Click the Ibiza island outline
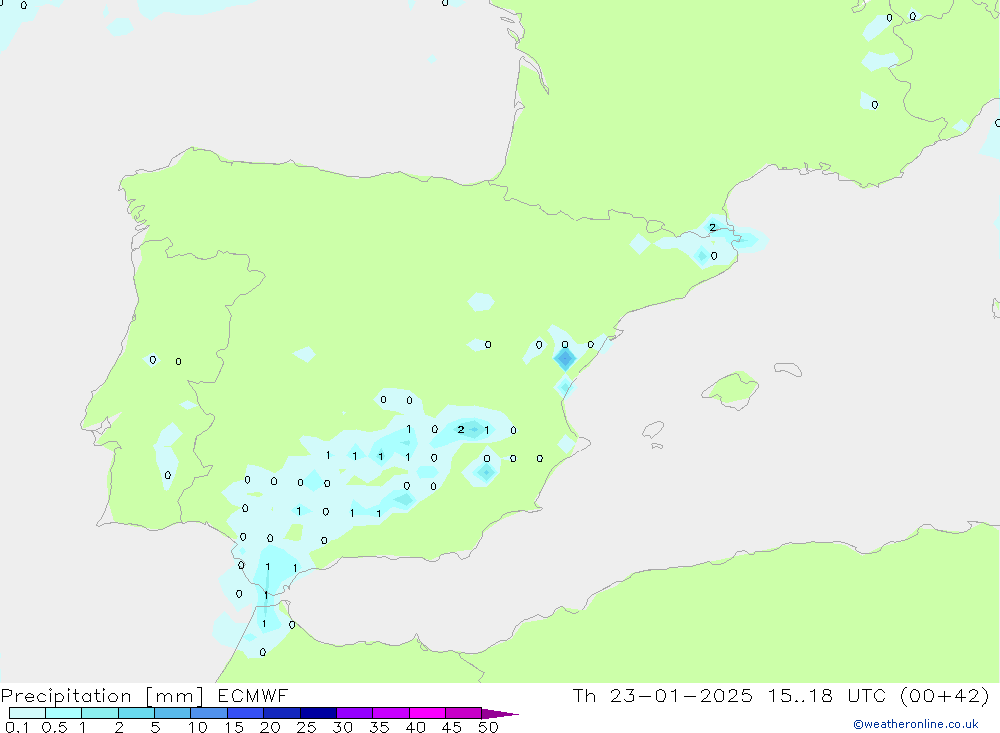Image resolution: width=1000 pixels, height=733 pixels. click(x=652, y=430)
